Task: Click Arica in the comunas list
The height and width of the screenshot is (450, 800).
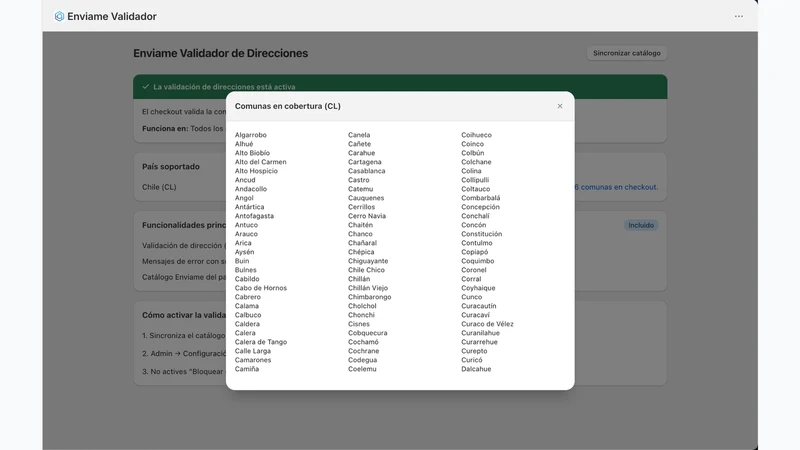Action: point(243,243)
